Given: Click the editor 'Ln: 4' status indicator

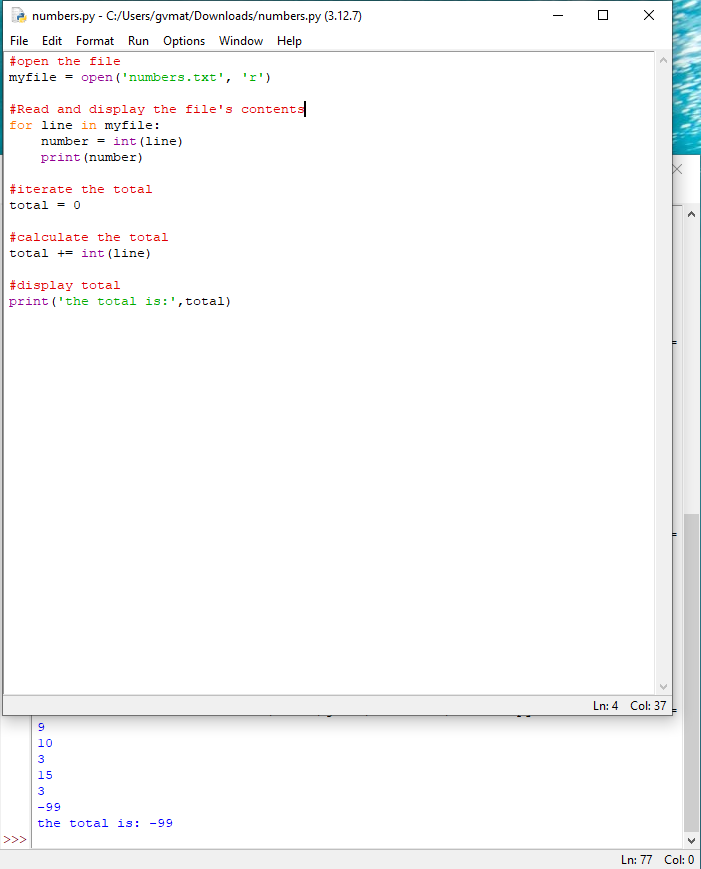Looking at the screenshot, I should pos(605,706).
